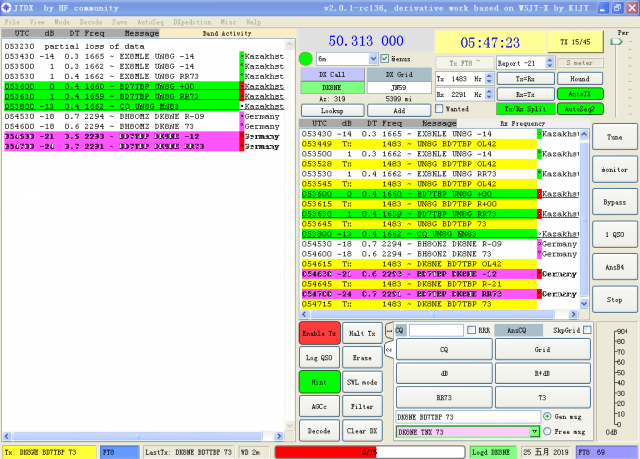Click the Halt Tx button
640x459 pixels.
[362, 333]
